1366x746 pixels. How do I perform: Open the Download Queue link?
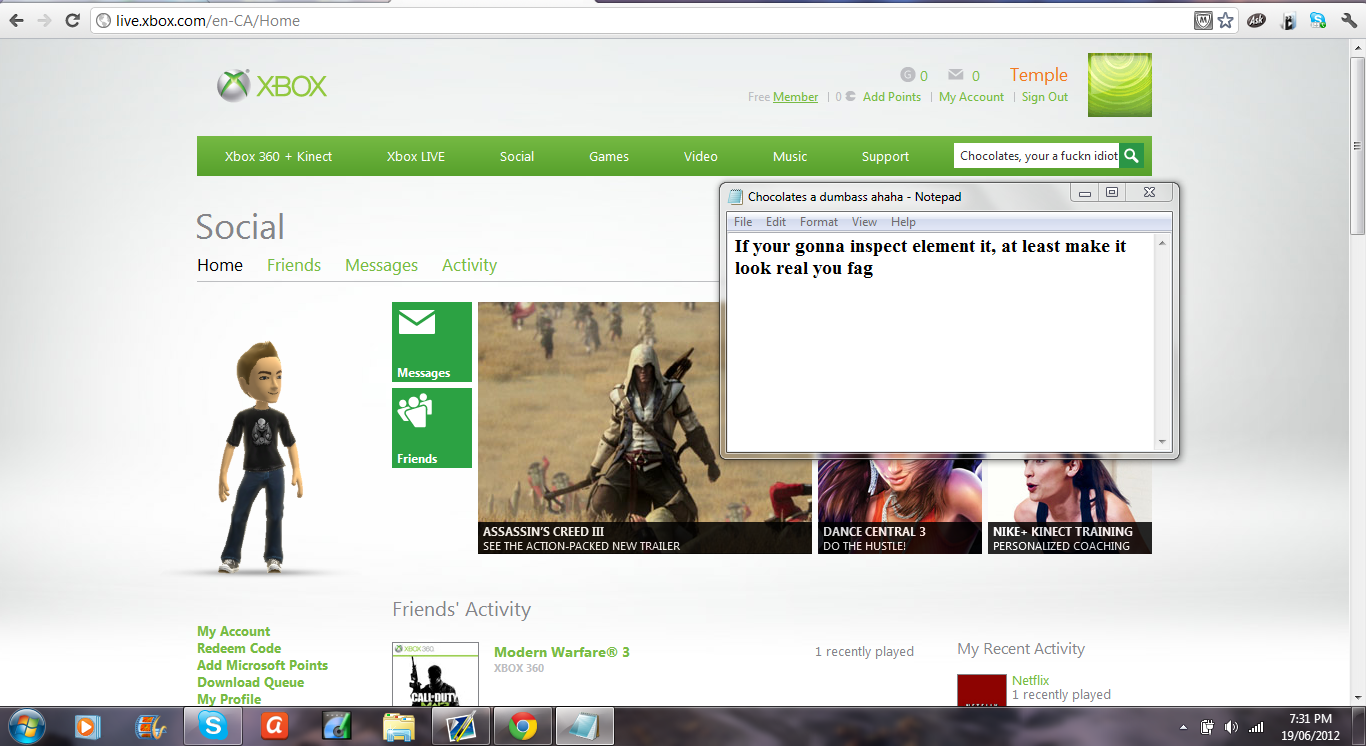coord(250,682)
